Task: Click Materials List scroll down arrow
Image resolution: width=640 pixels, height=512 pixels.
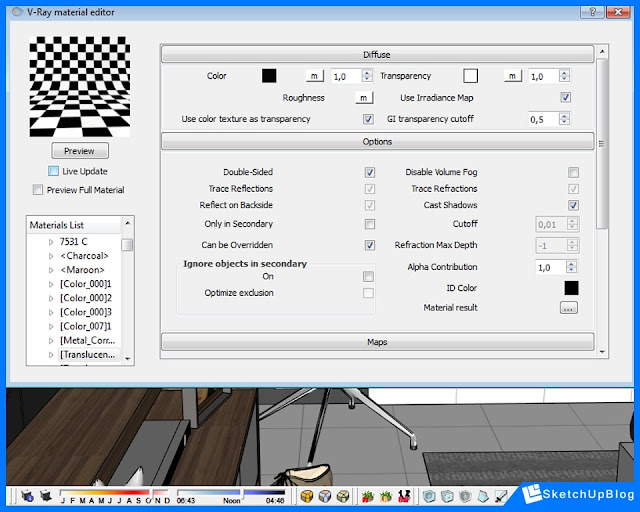Action: [x=128, y=359]
